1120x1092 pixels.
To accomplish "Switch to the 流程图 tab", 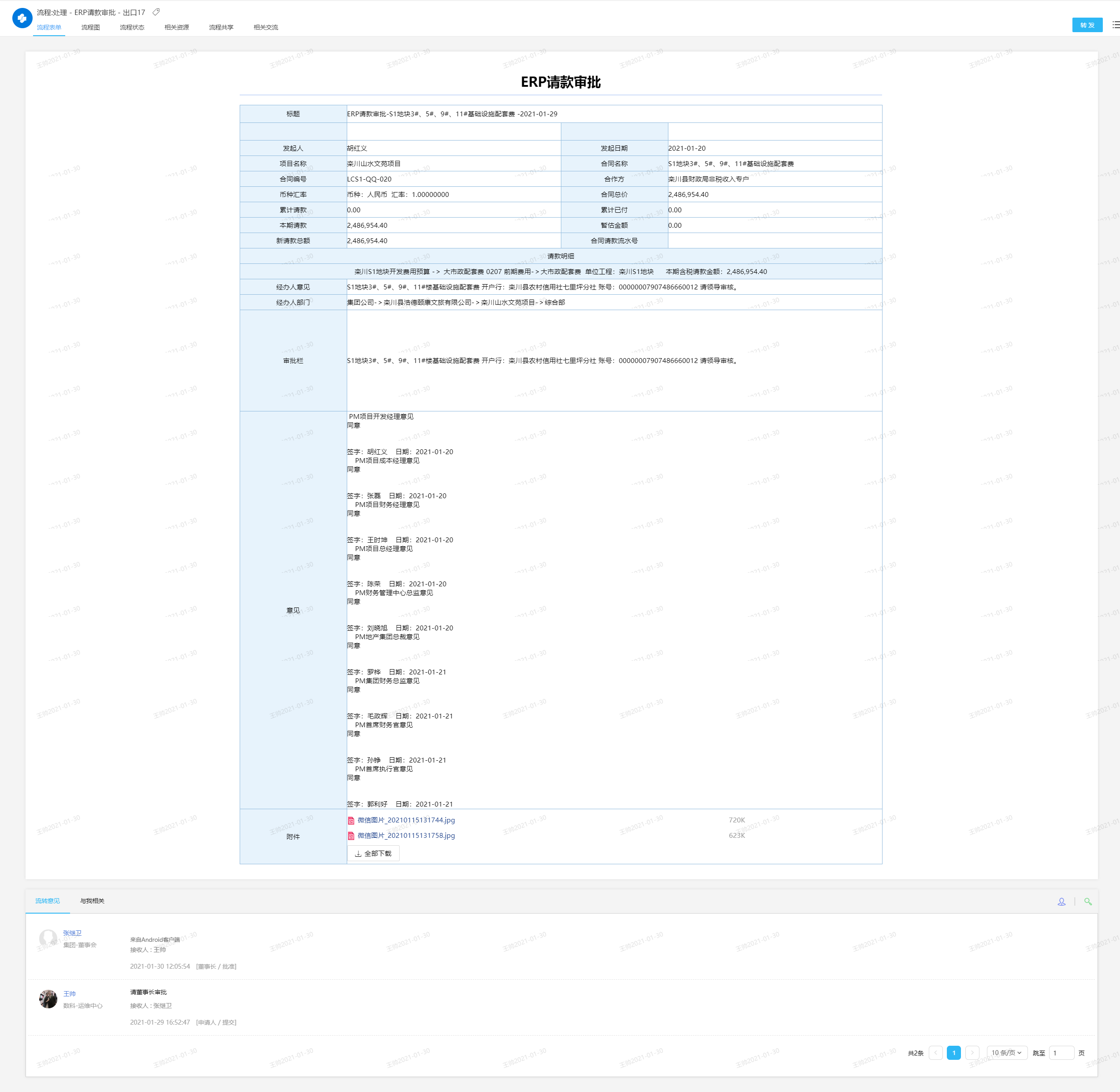I will [91, 27].
